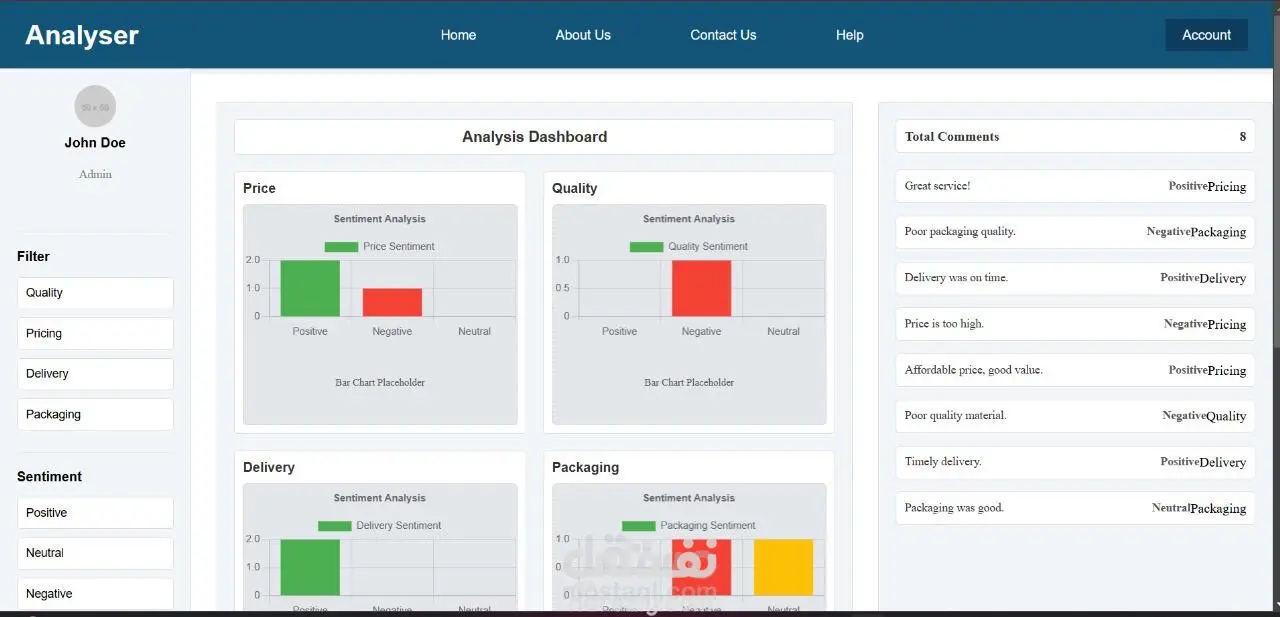Hide the Delivery Sentiment dataset via legend
Viewport: 1280px width, 617px height.
(379, 526)
